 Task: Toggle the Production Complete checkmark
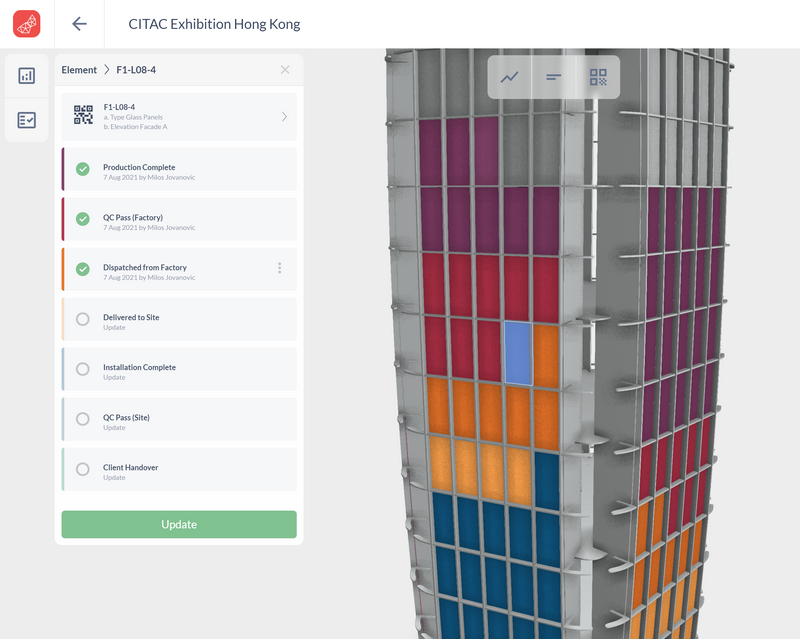pyautogui.click(x=83, y=169)
